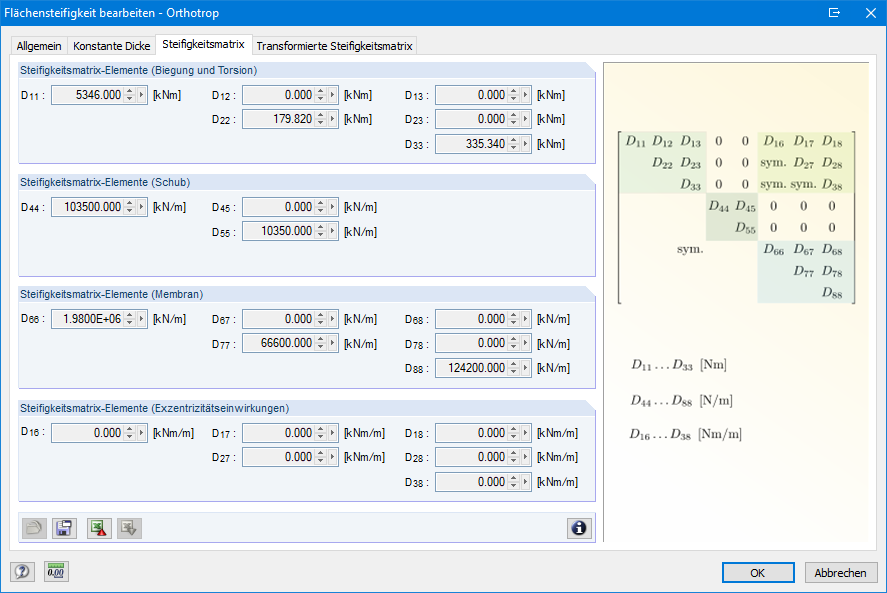Click the D23 value field
This screenshot has height=593, width=887.
(x=472, y=119)
